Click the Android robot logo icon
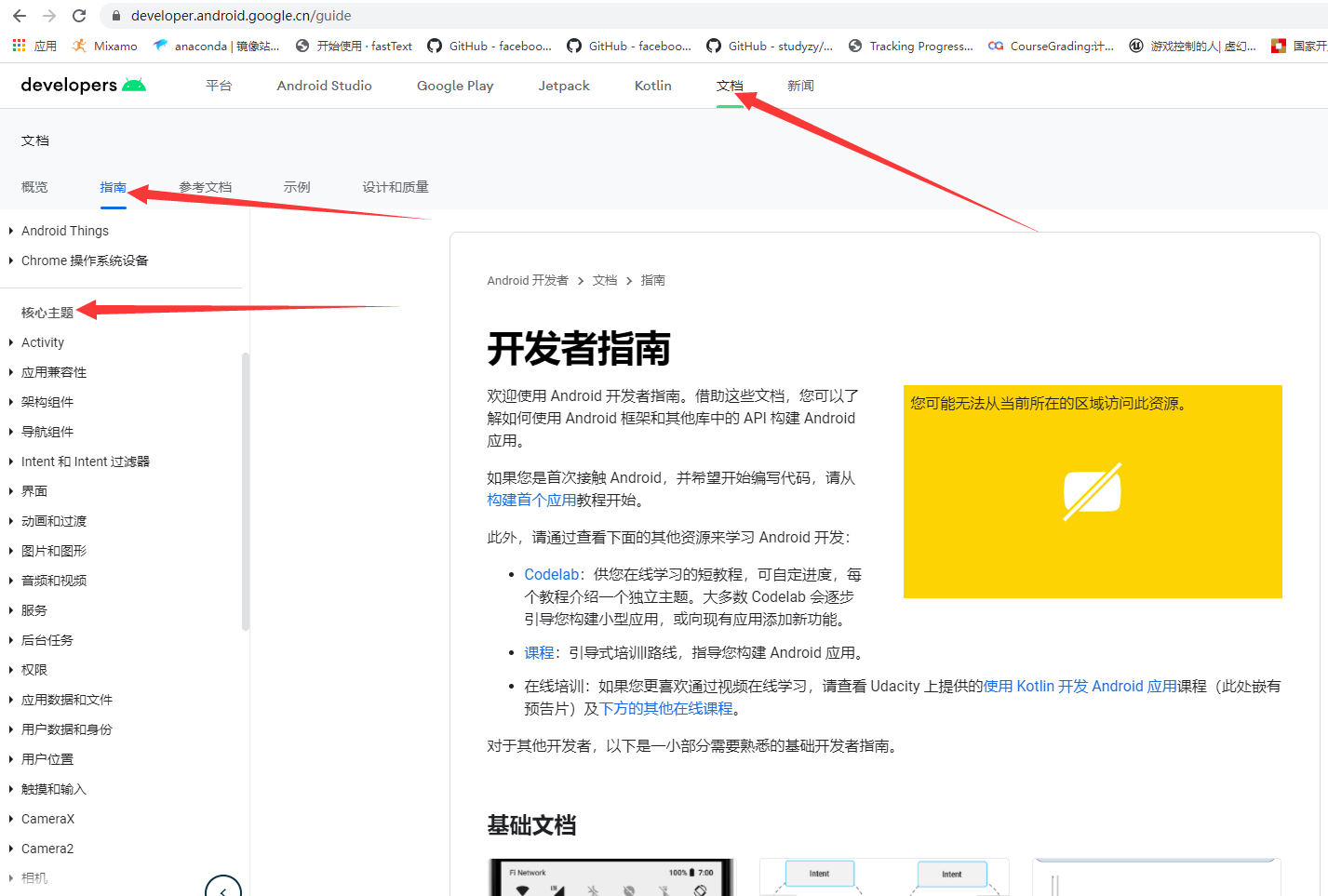Viewport: 1328px width, 896px height. pos(134,86)
